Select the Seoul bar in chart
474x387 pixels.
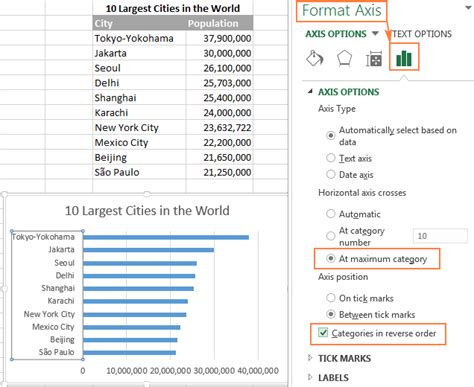point(140,263)
